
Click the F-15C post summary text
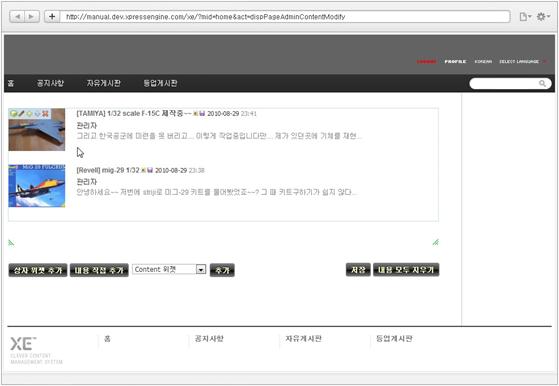click(219, 136)
